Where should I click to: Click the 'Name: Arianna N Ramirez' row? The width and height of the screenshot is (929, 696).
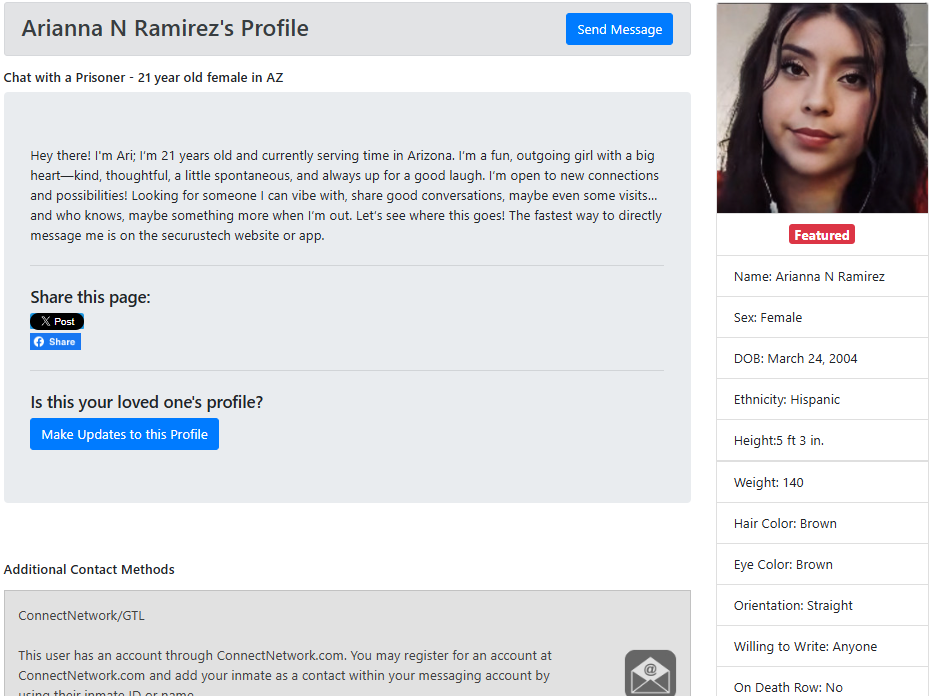(822, 277)
